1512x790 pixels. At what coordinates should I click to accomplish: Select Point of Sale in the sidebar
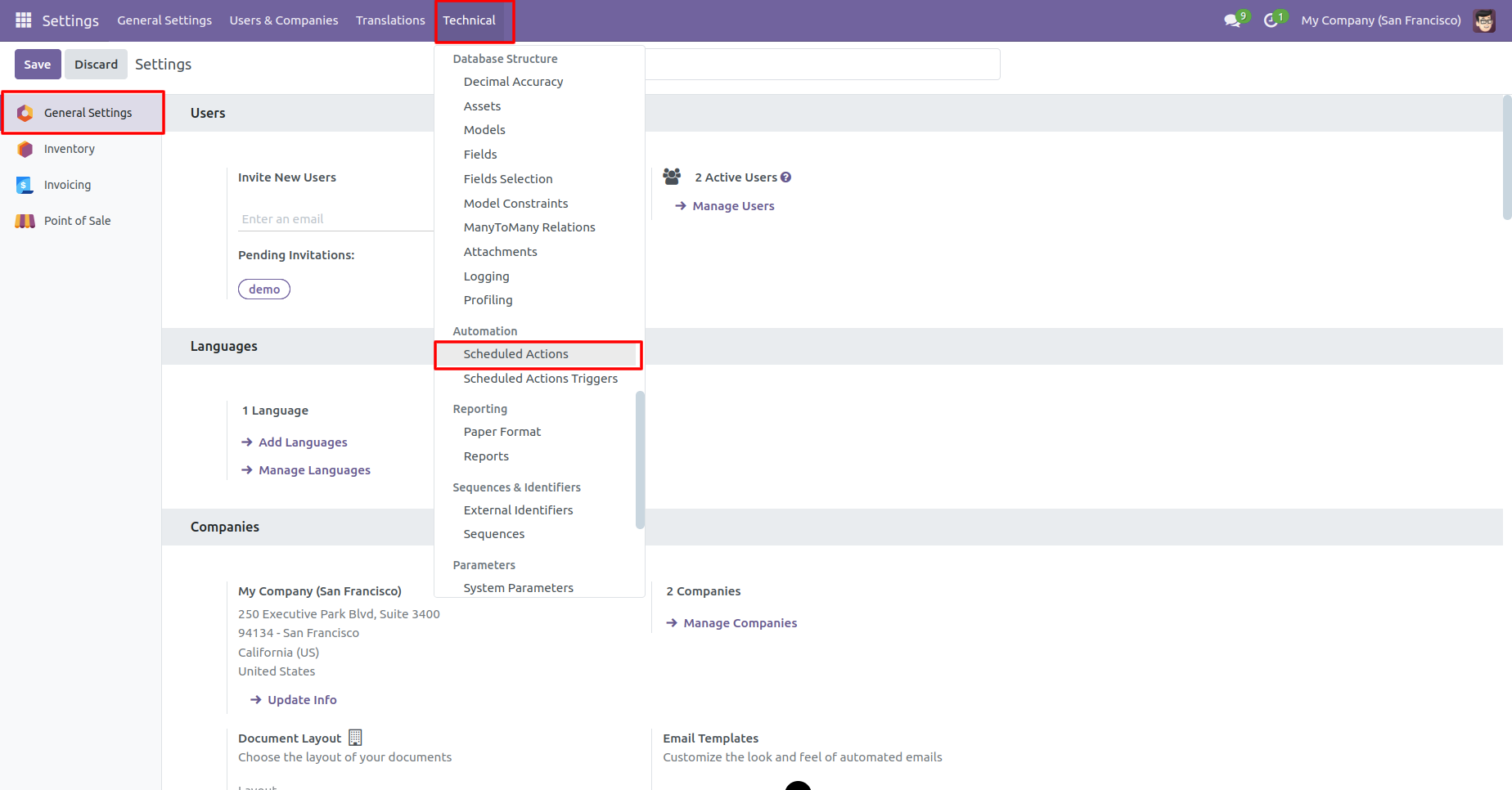81,221
